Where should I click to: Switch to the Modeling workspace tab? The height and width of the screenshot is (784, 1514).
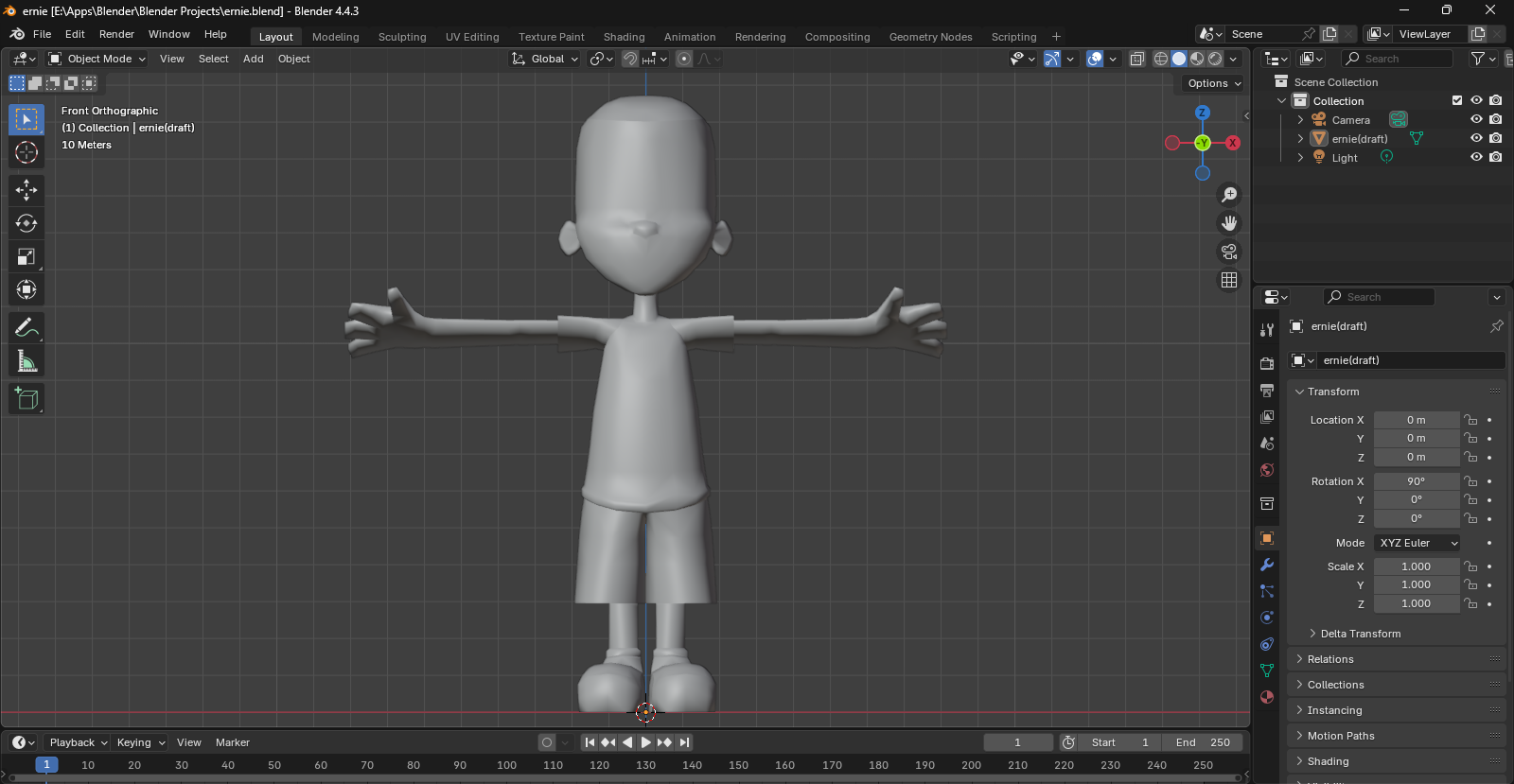tap(336, 37)
